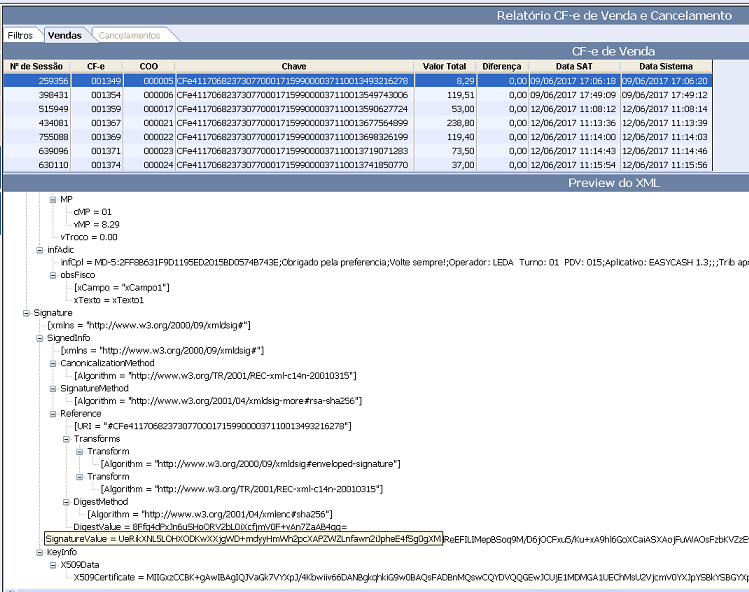Image resolution: width=749 pixels, height=592 pixels.
Task: Collapse the Signature tree node
Action: [26, 312]
